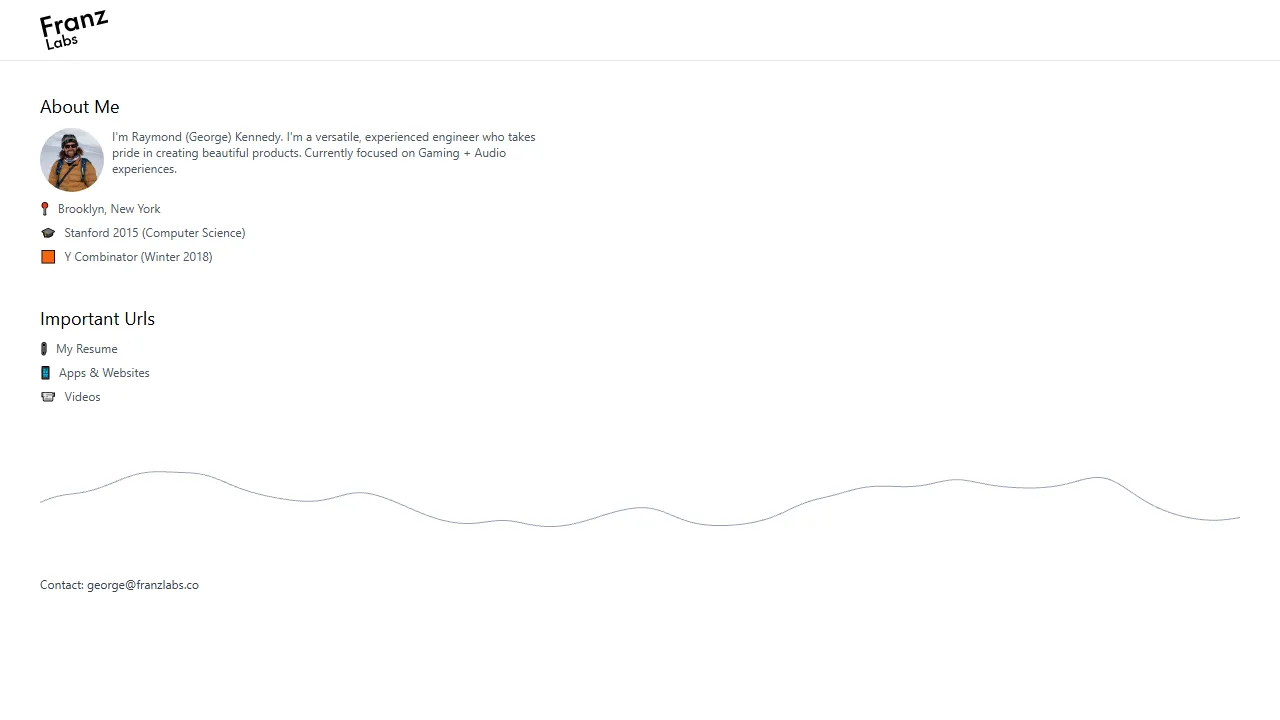This screenshot has height=720, width=1280.
Task: Click the red location pin icon
Action: [45, 208]
